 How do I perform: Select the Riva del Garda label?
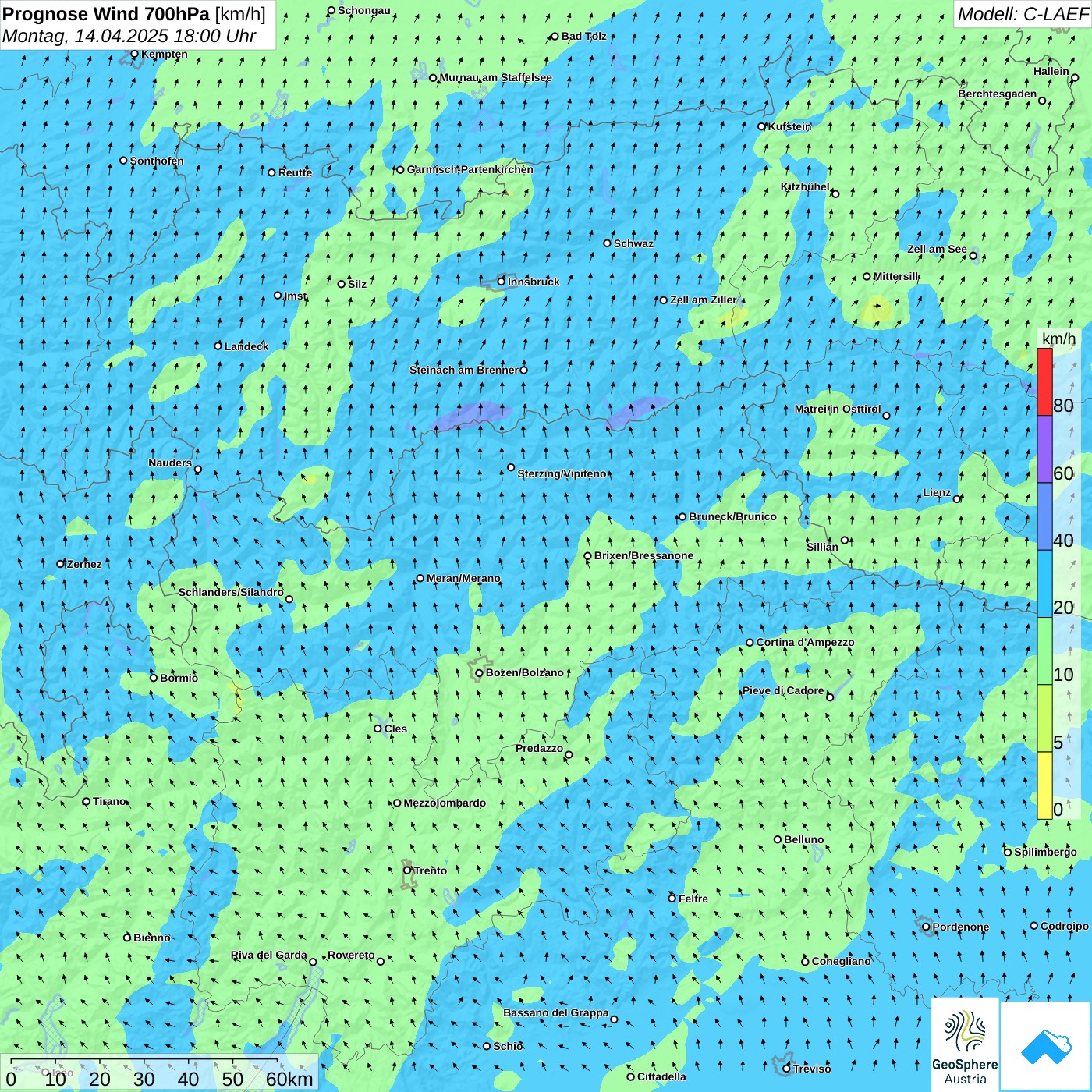pos(269,955)
